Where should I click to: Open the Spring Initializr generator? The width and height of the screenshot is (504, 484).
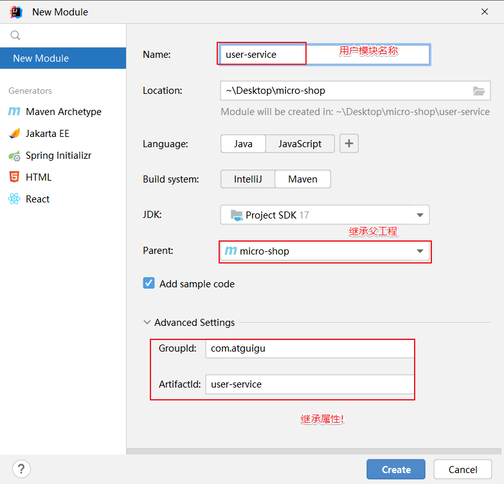point(50,156)
